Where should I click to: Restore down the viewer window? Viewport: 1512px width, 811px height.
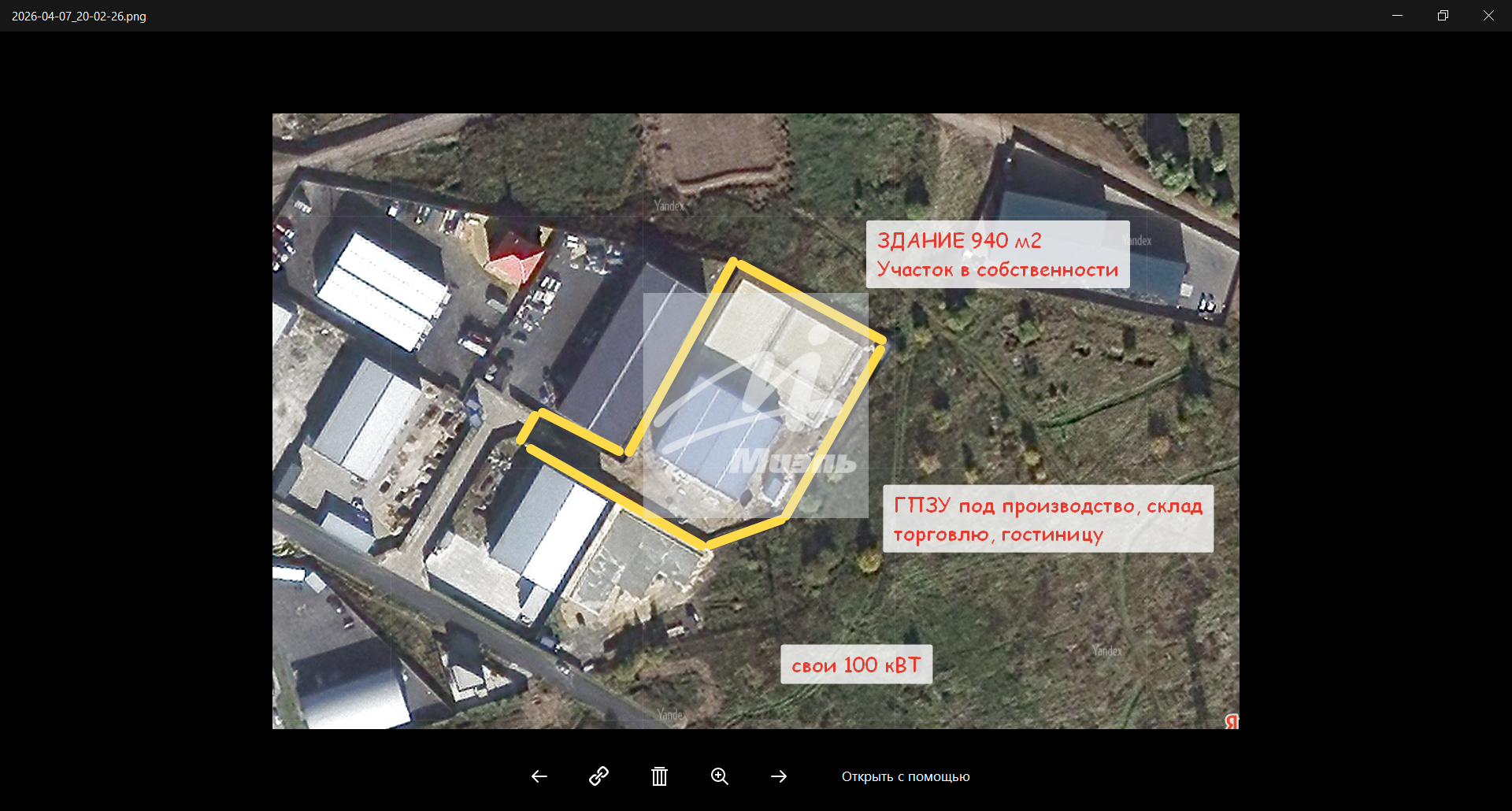(1443, 16)
